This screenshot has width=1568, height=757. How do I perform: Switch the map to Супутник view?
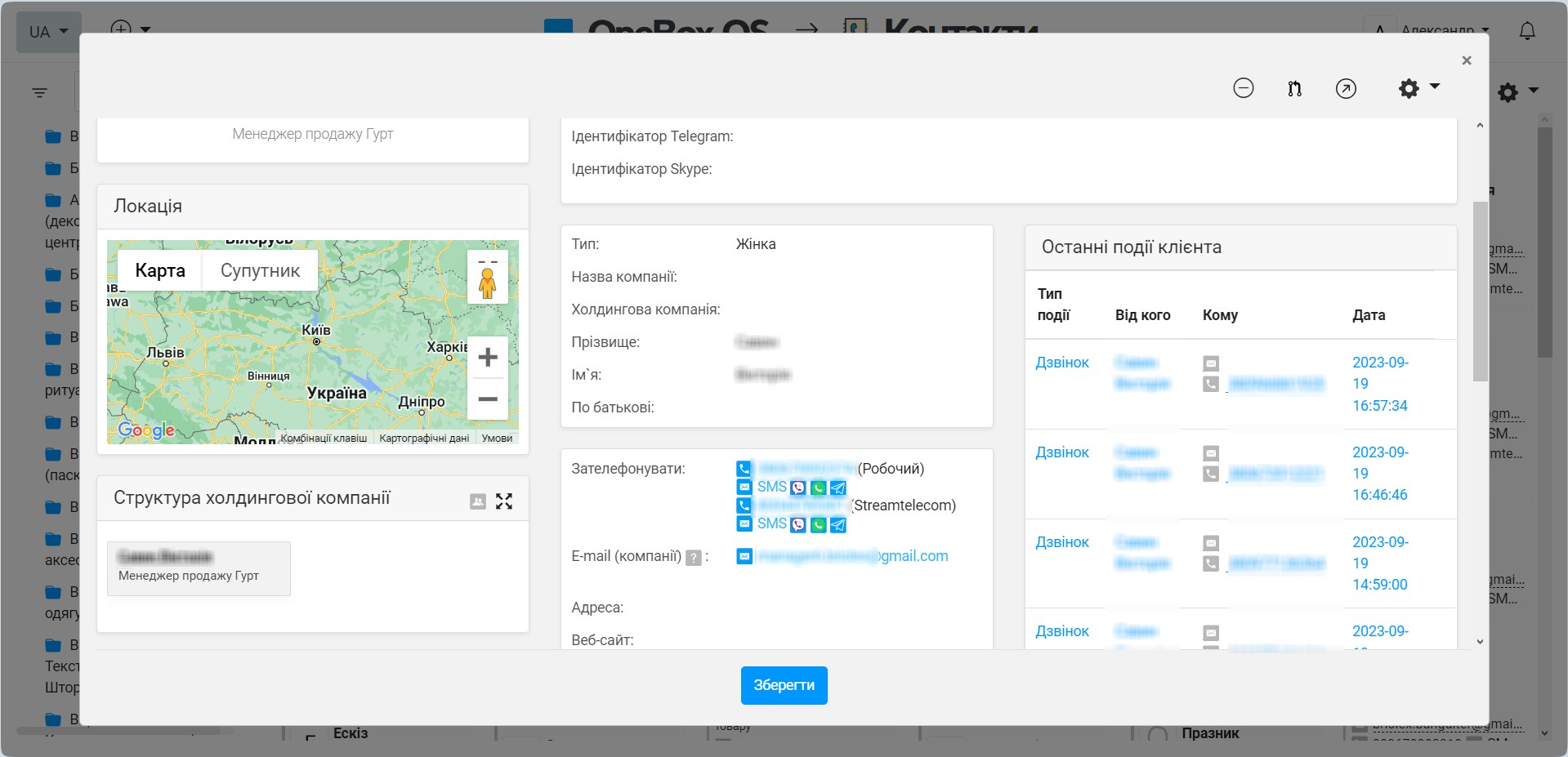pos(260,271)
